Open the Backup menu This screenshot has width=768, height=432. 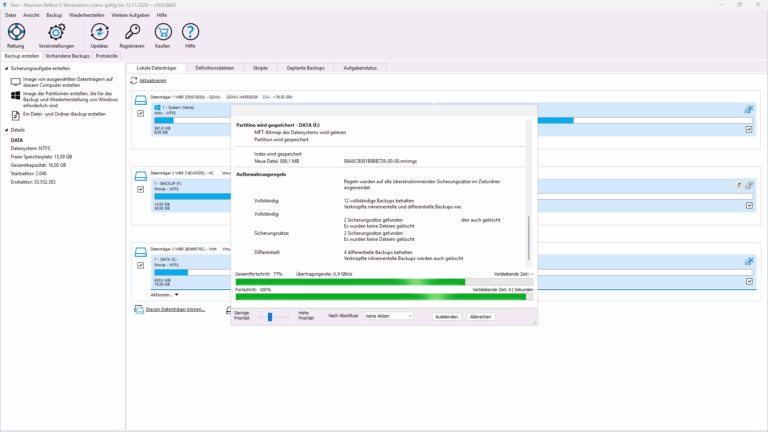(54, 15)
